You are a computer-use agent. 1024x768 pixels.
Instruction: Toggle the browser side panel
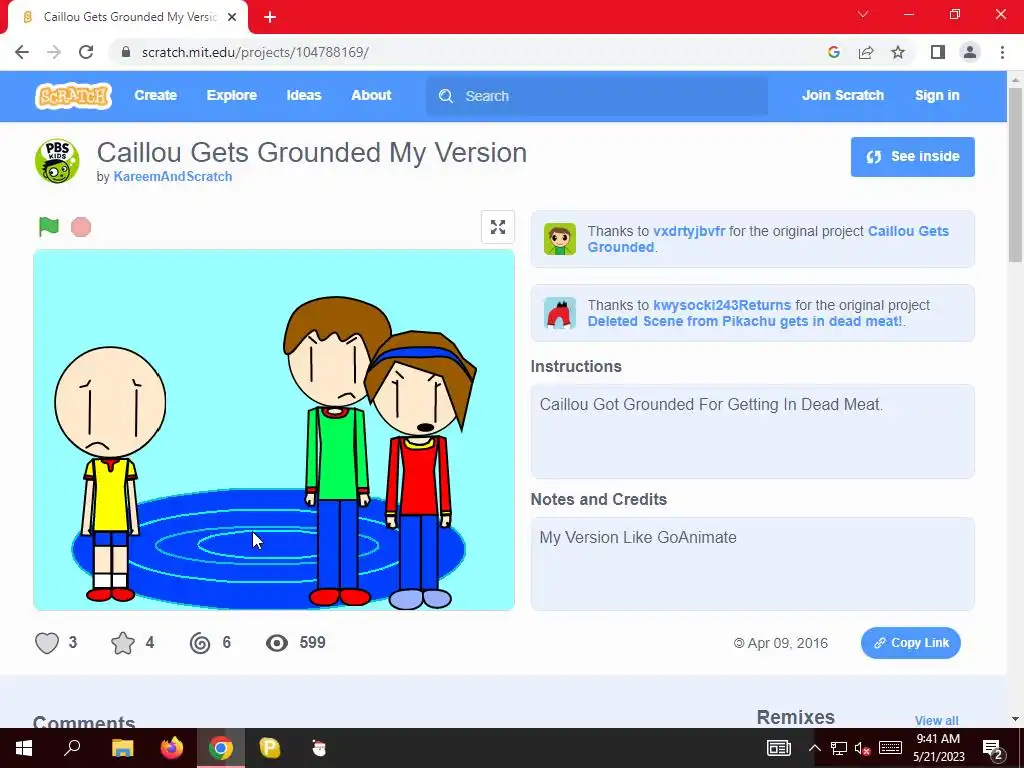coord(938,52)
